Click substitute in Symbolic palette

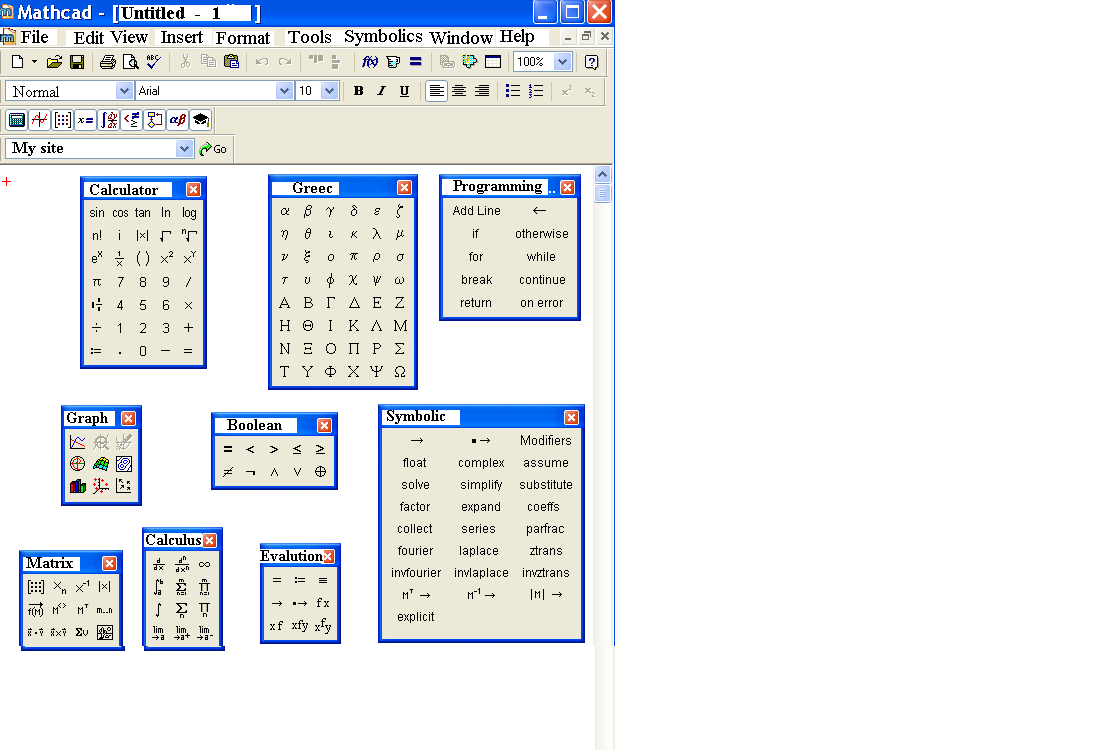(546, 485)
